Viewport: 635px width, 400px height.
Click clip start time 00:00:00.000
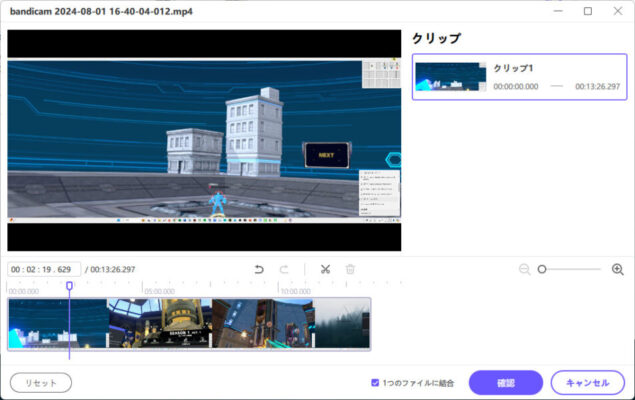coord(516,87)
